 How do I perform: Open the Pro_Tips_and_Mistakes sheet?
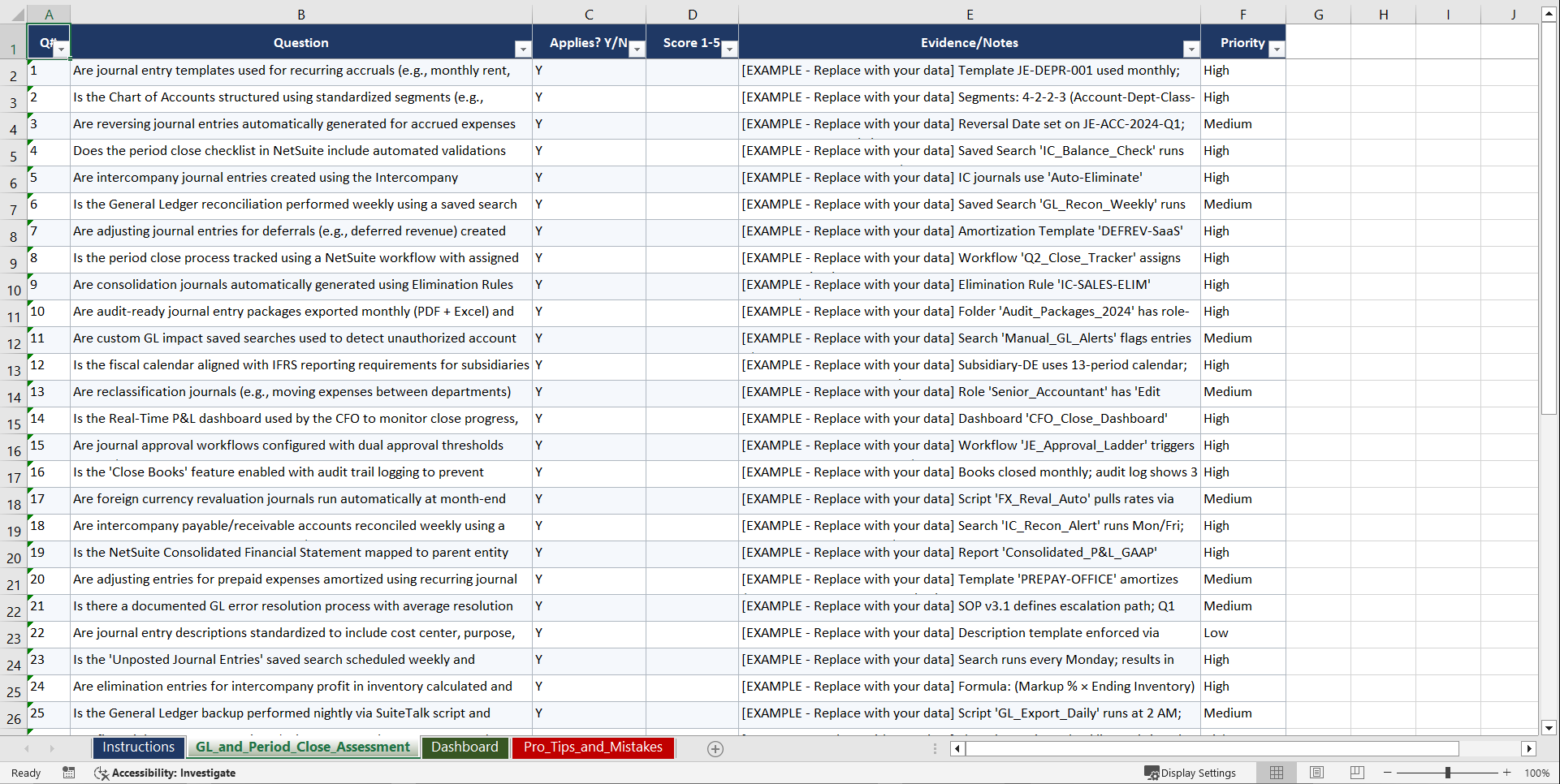tap(593, 747)
